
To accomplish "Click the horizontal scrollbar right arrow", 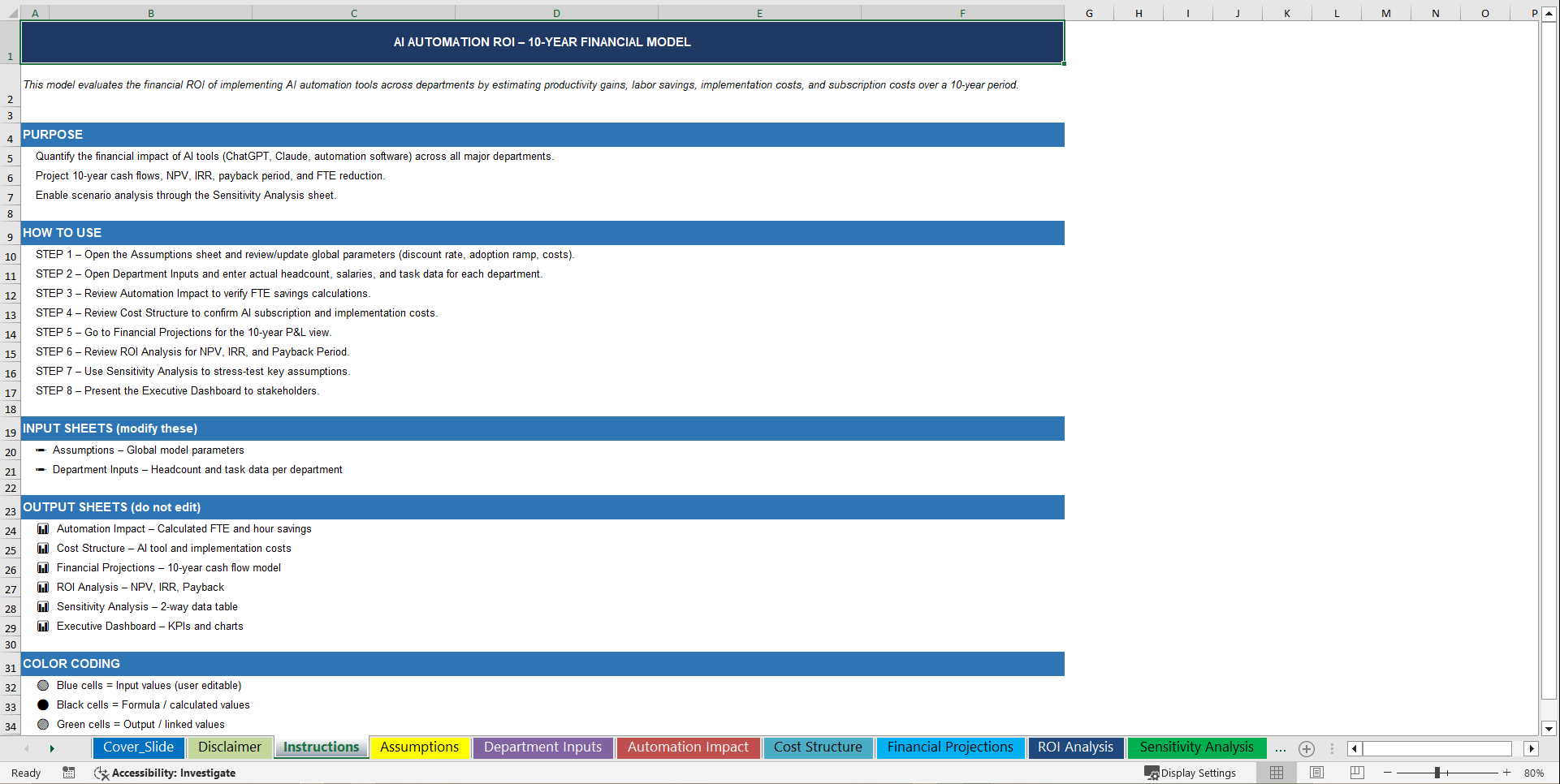I will pos(1532,748).
